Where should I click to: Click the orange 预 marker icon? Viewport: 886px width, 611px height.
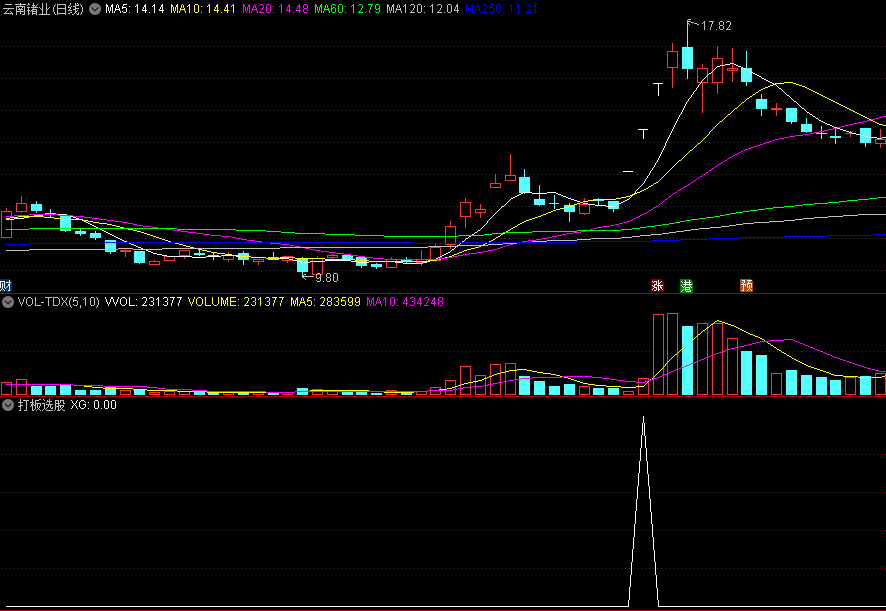[x=746, y=285]
